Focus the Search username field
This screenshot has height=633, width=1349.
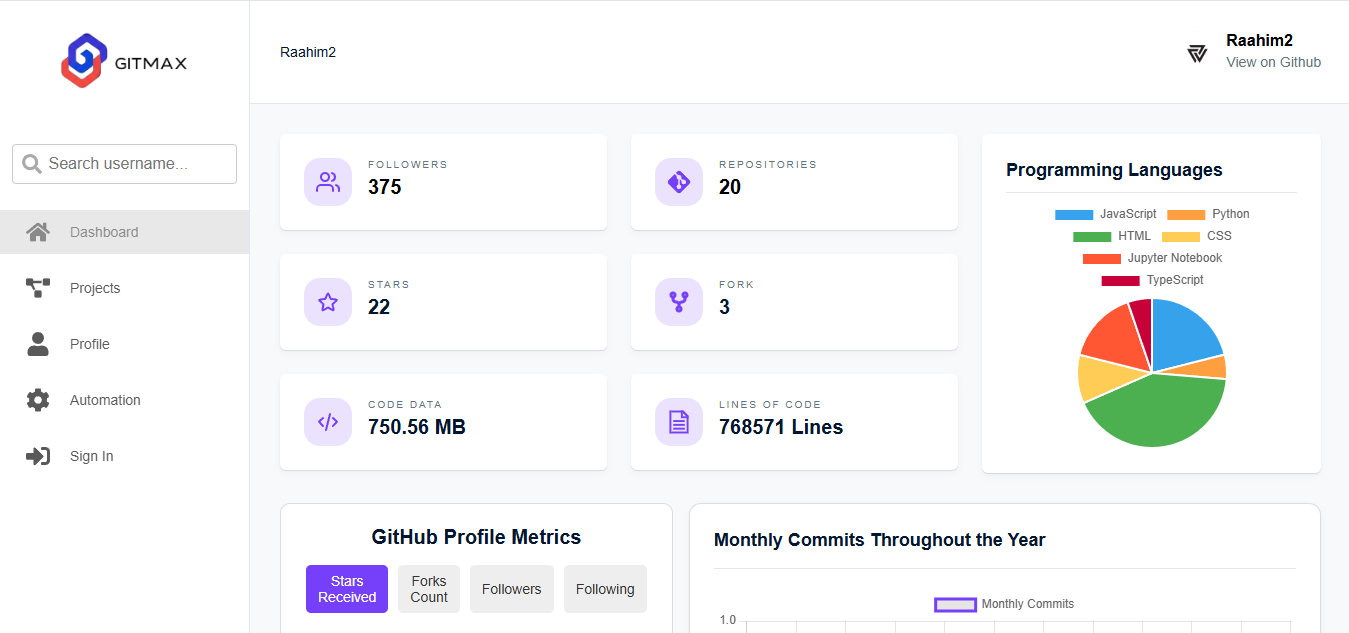pyautogui.click(x=125, y=164)
